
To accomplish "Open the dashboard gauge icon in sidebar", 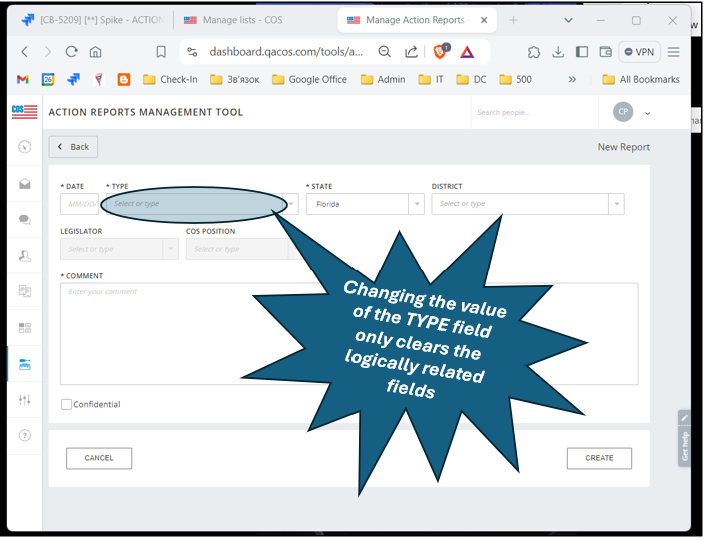I will [24, 147].
